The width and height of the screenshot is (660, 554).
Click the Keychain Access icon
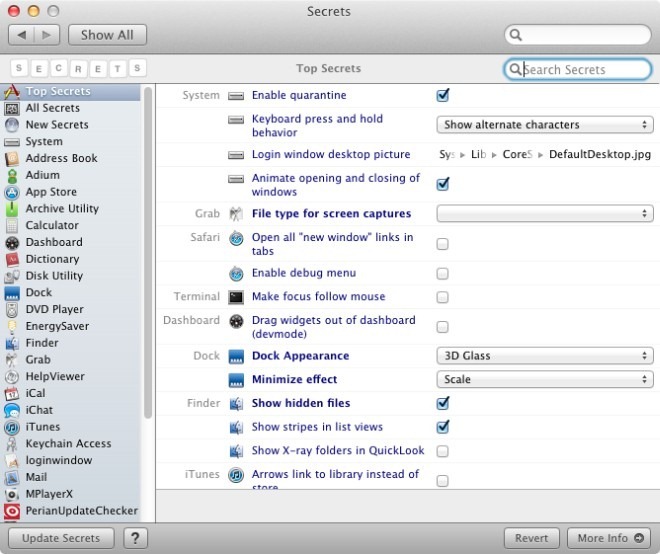[x=12, y=444]
